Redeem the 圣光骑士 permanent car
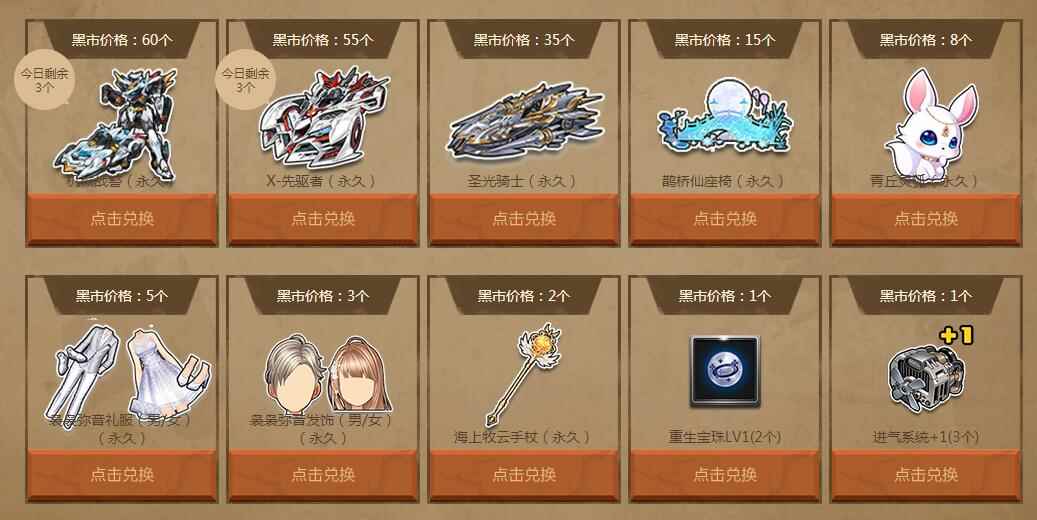1037x520 pixels. click(524, 218)
